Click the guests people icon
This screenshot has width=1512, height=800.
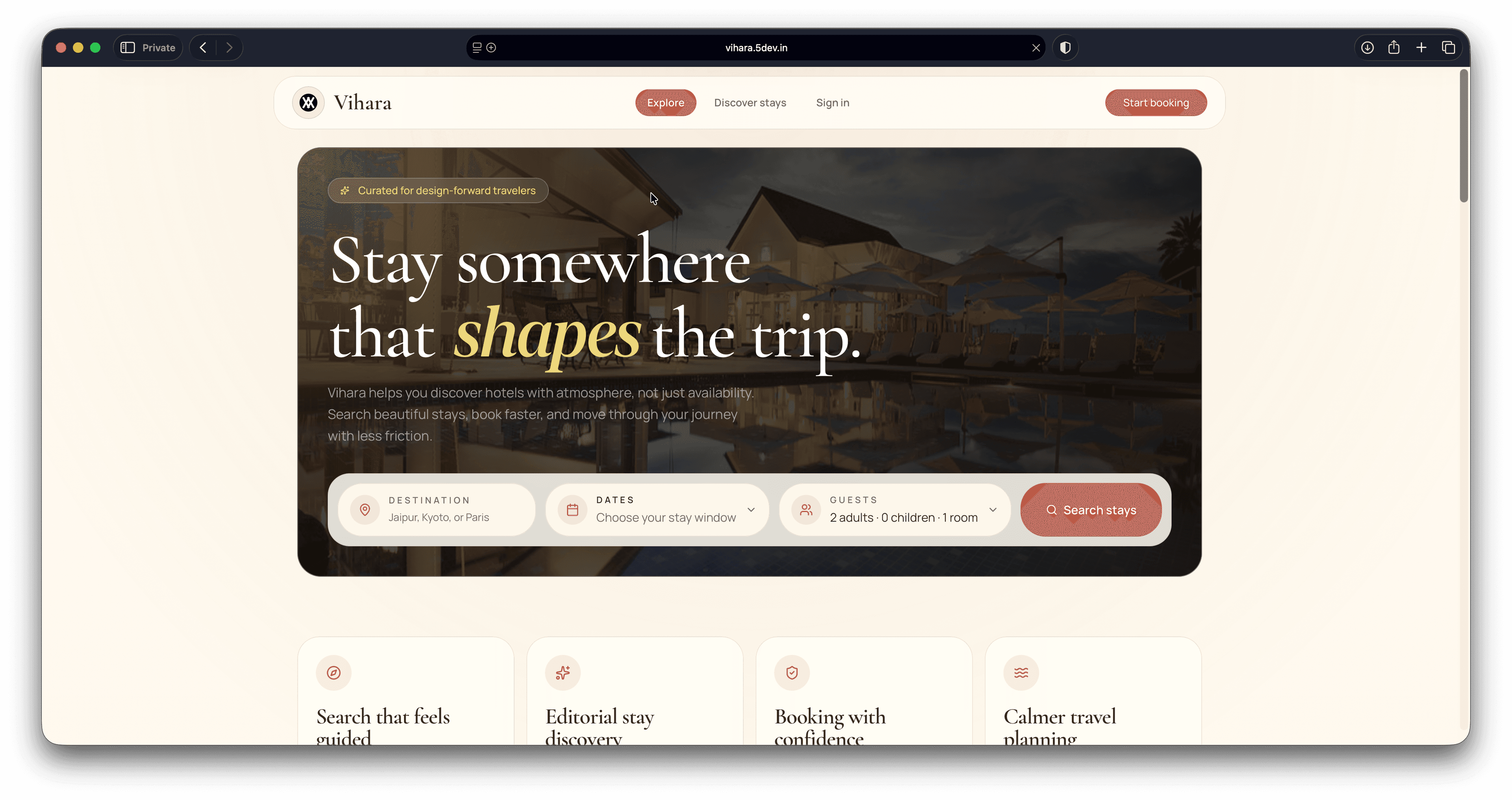tap(806, 510)
